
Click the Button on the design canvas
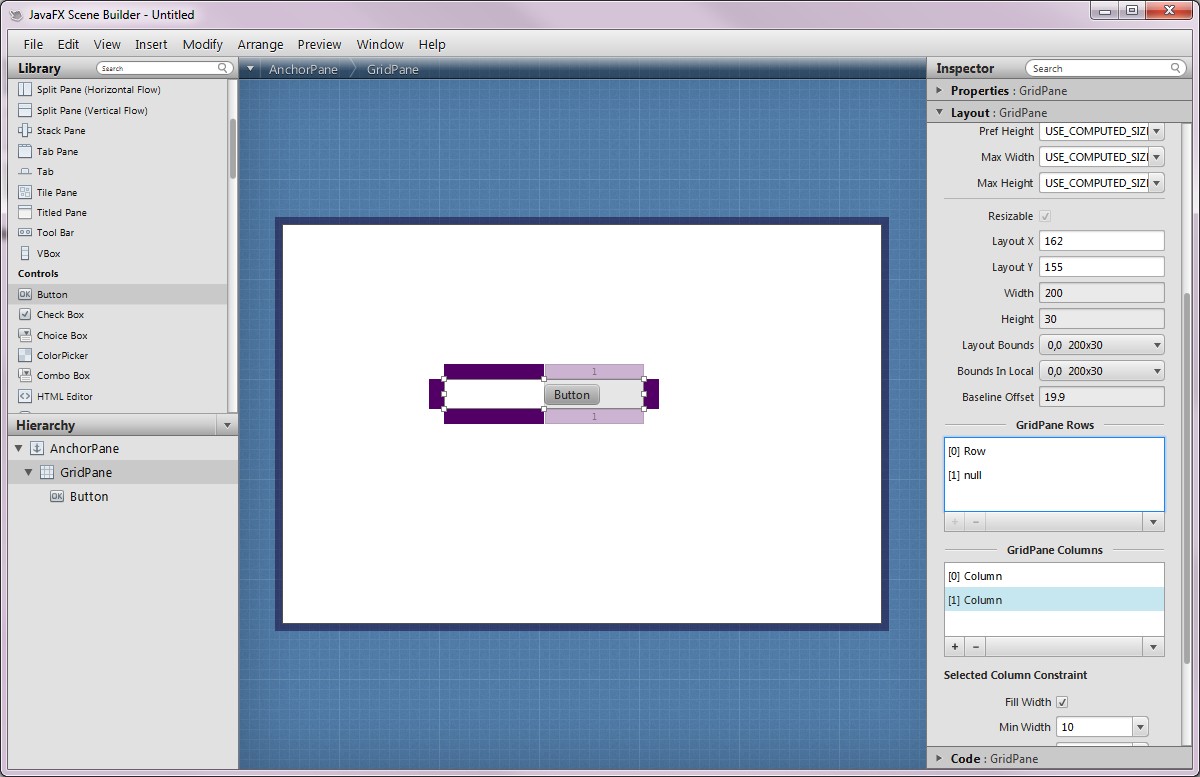[x=572, y=395]
